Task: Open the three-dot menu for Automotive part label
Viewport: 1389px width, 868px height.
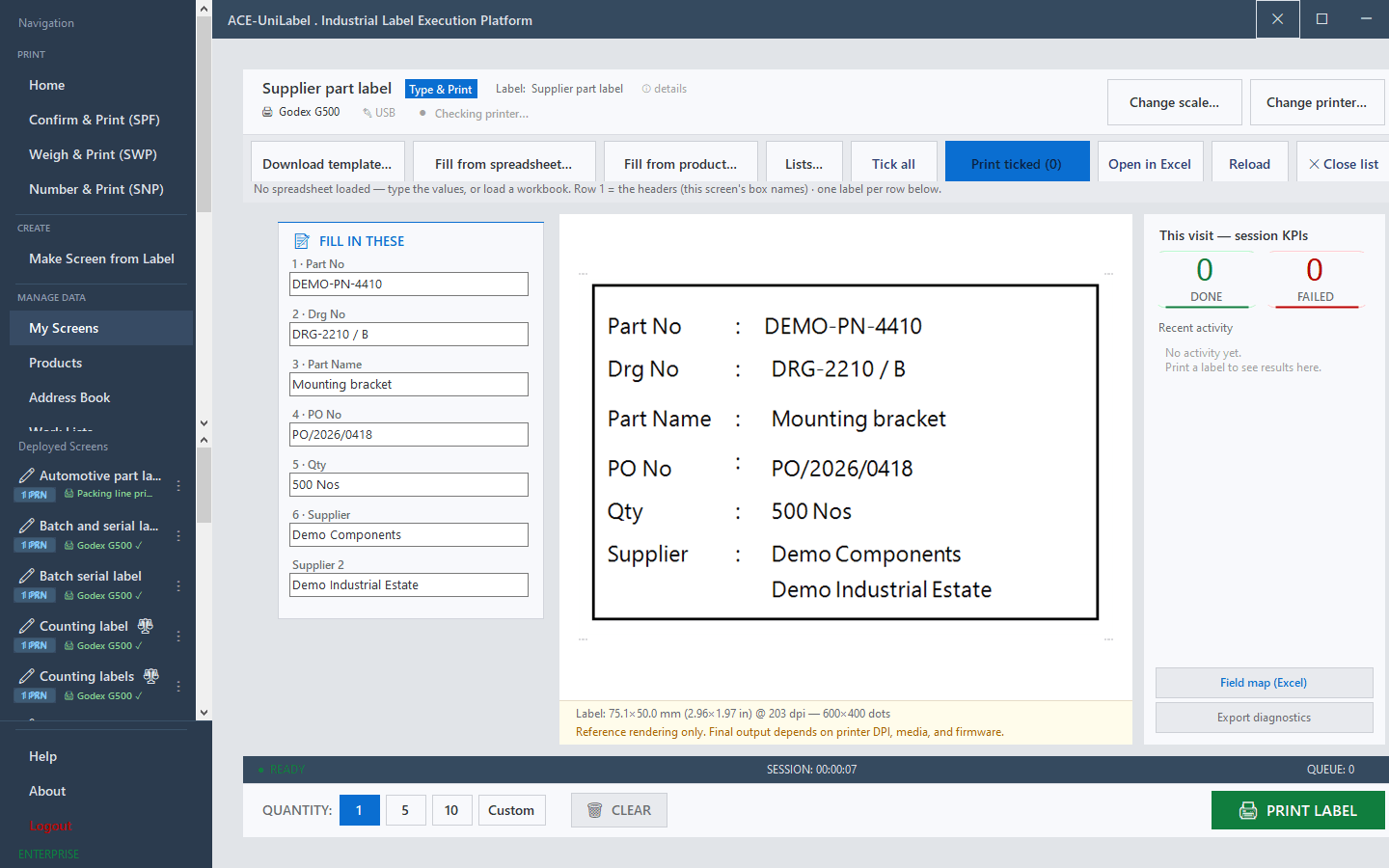Action: [x=178, y=485]
